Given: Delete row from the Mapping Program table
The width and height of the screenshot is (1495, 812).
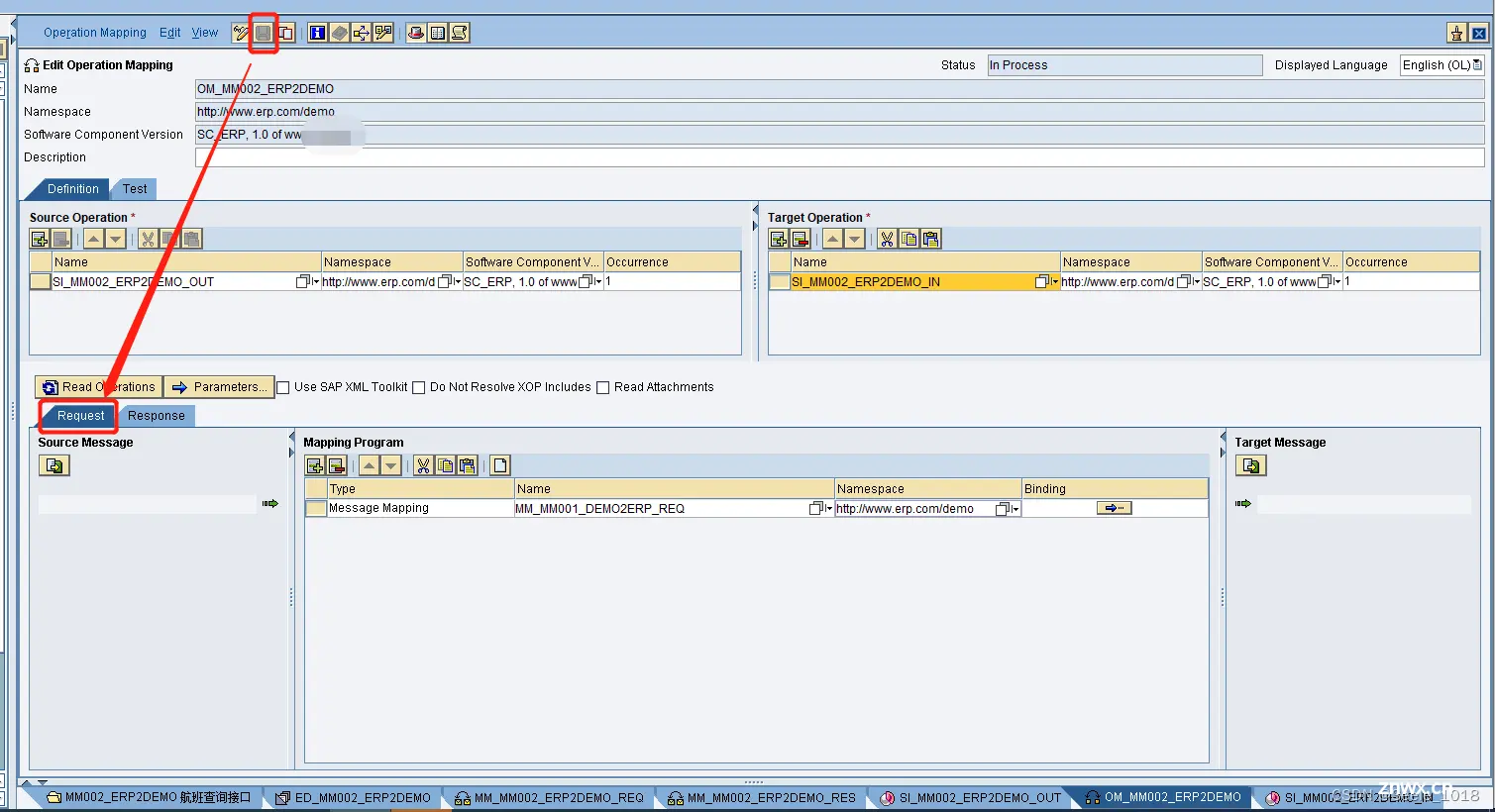Looking at the screenshot, I should click(x=337, y=465).
